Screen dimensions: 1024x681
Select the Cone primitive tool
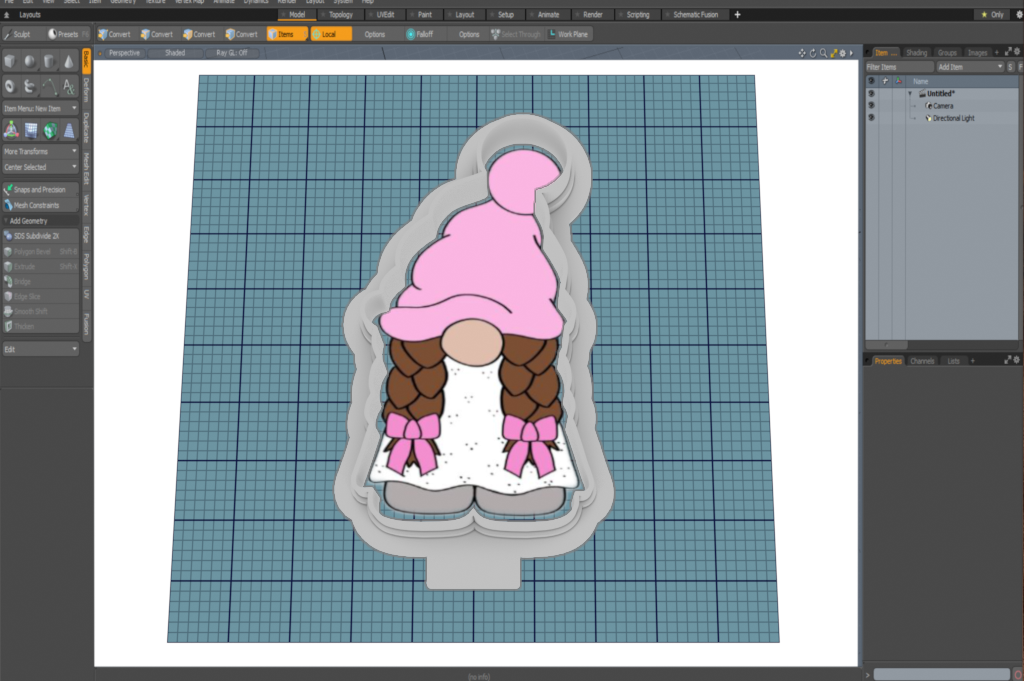point(68,62)
